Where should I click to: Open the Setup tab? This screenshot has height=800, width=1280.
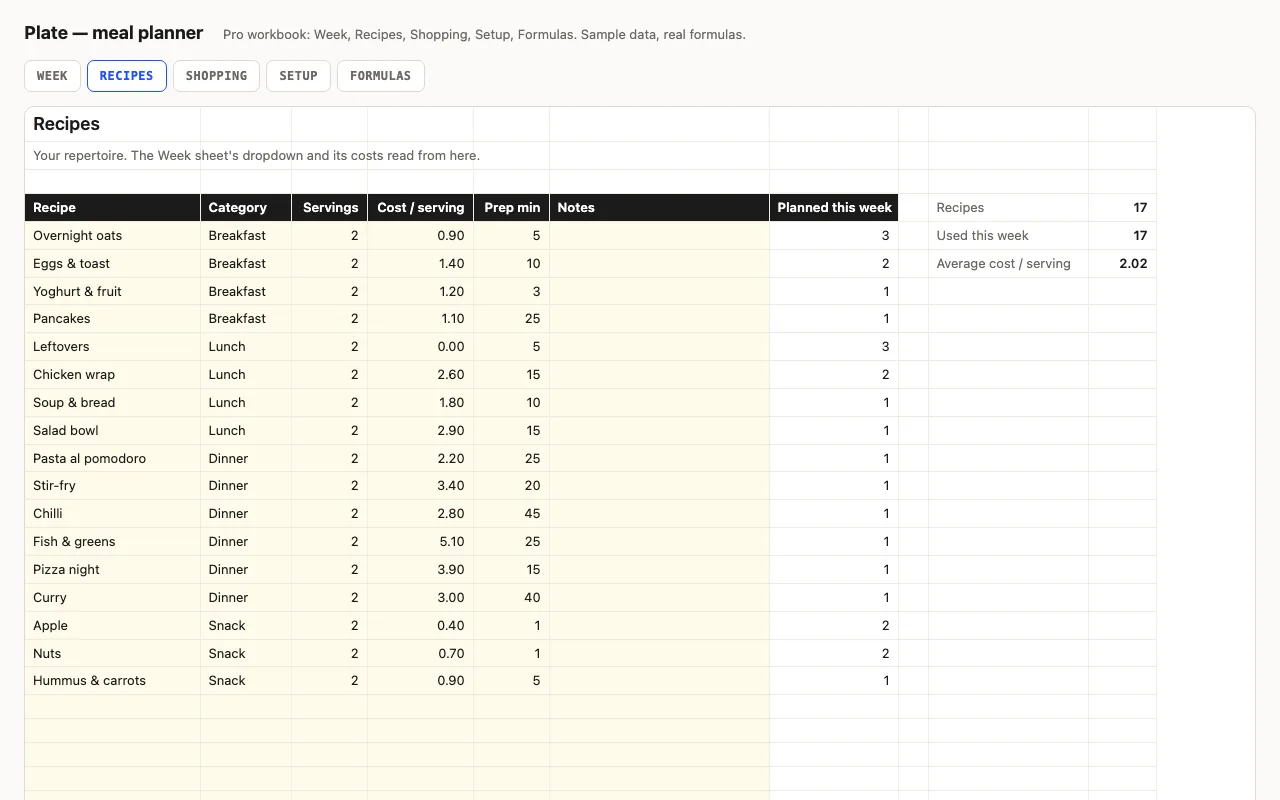click(298, 76)
